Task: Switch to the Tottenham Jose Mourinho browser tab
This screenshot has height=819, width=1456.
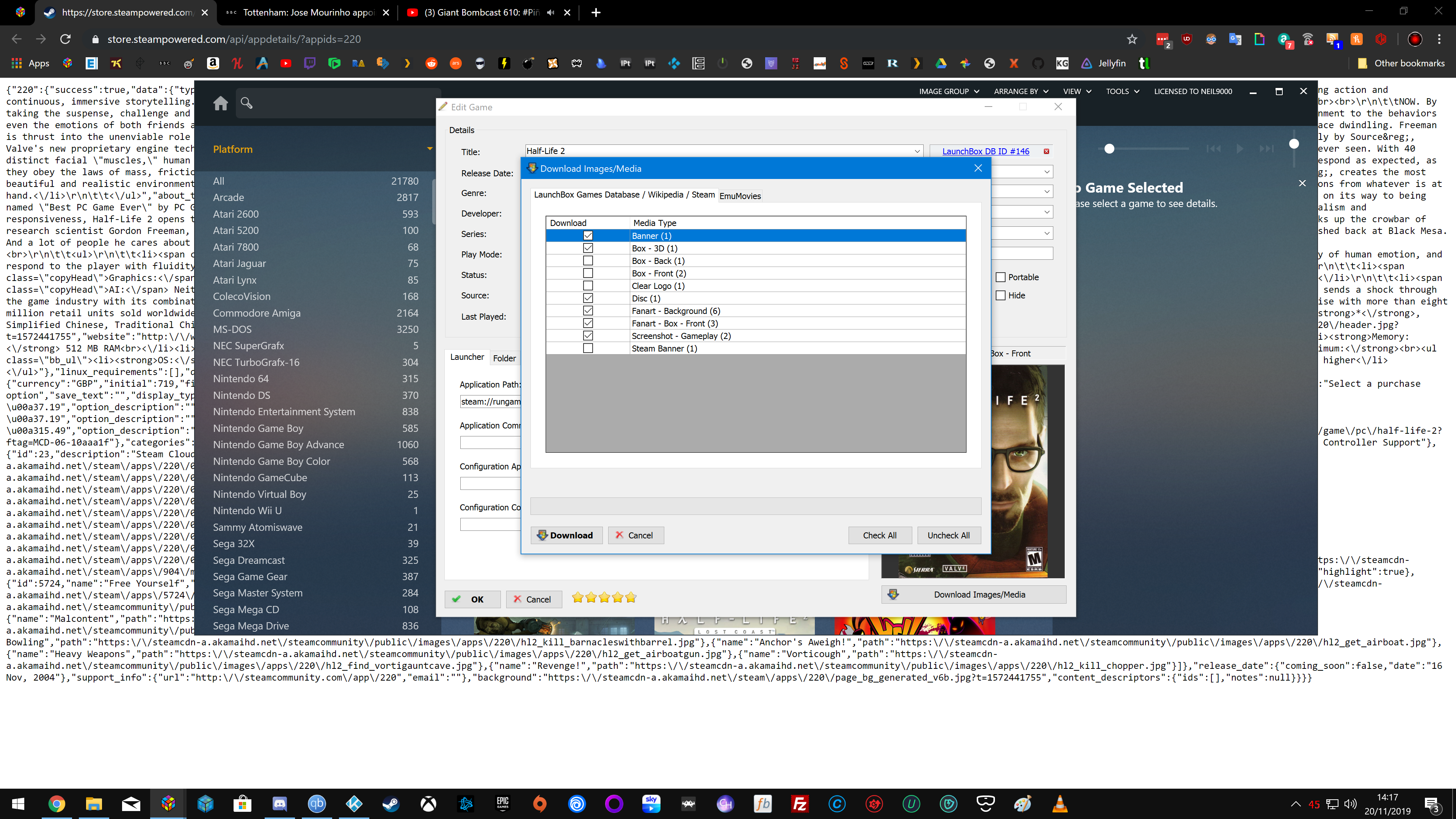Action: (308, 13)
